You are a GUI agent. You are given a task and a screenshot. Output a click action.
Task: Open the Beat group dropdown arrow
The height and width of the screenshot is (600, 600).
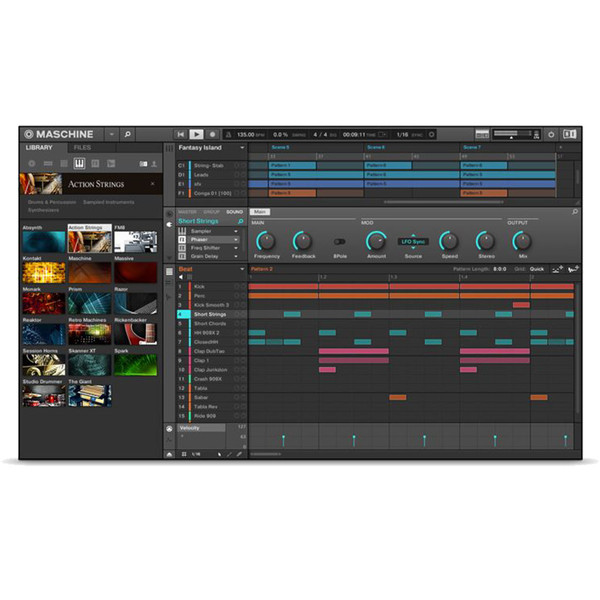(x=242, y=269)
